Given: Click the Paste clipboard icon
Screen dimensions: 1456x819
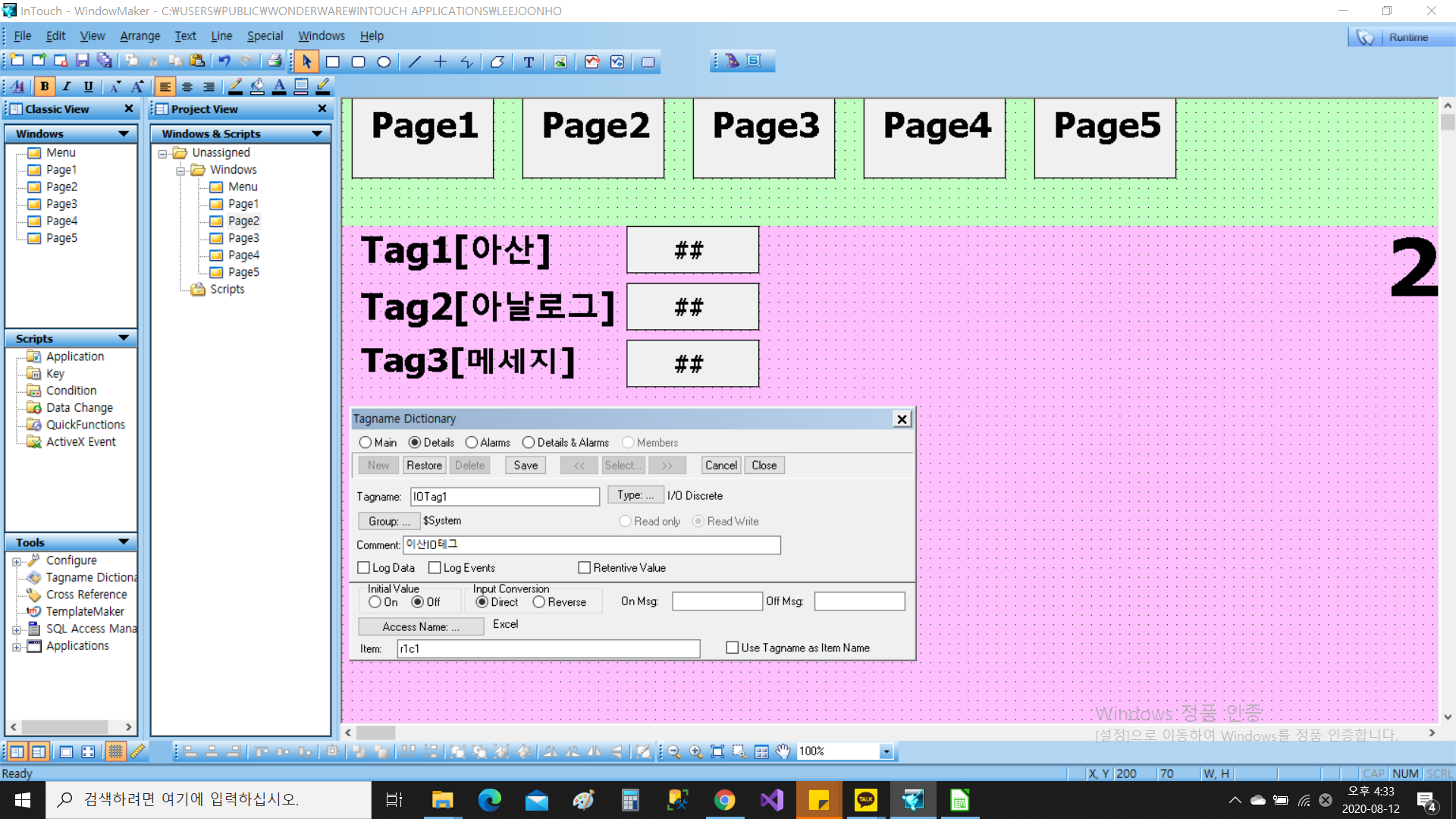Looking at the screenshot, I should pyautogui.click(x=197, y=61).
